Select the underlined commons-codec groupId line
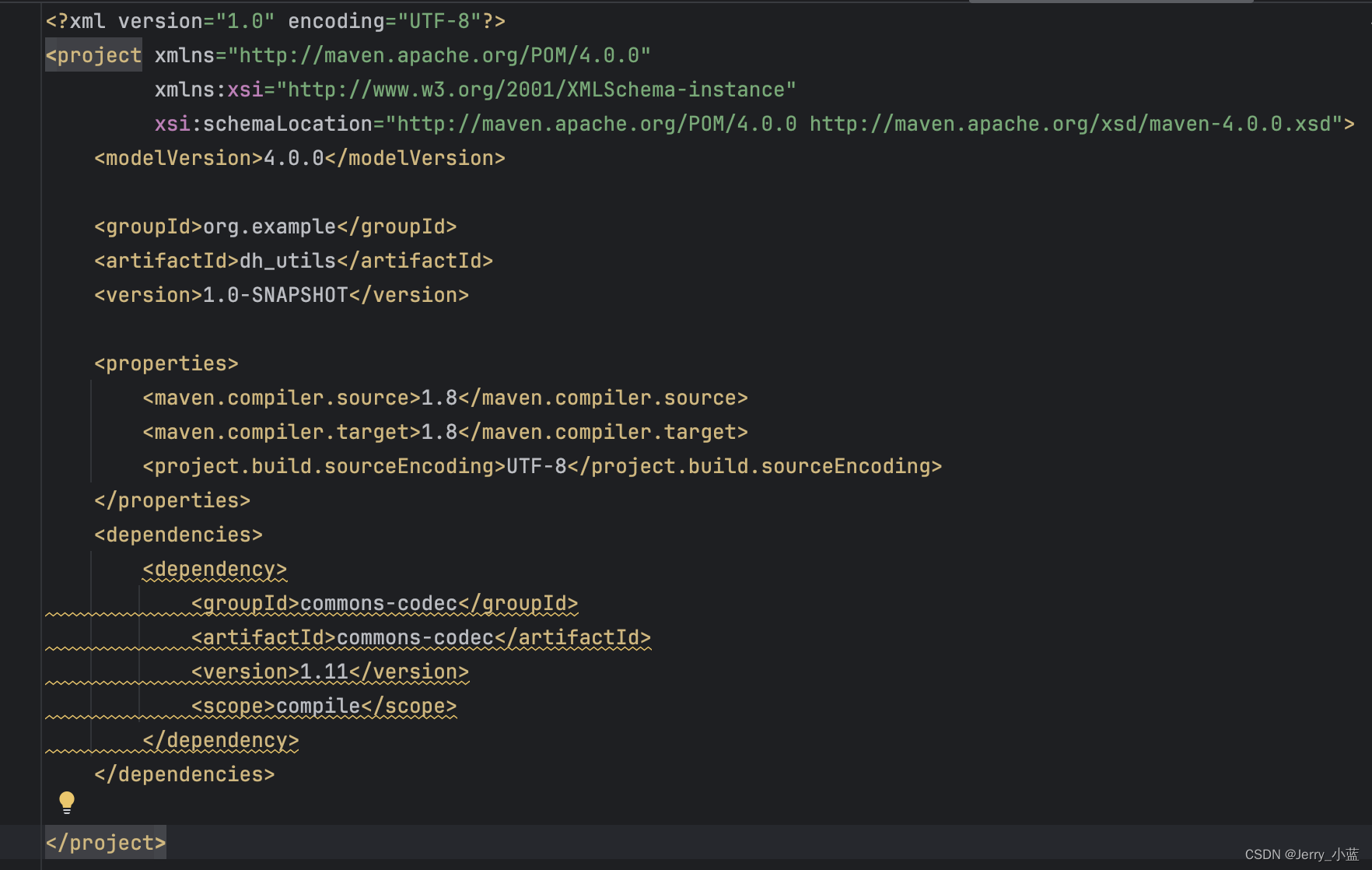The height and width of the screenshot is (870, 1372). click(384, 603)
